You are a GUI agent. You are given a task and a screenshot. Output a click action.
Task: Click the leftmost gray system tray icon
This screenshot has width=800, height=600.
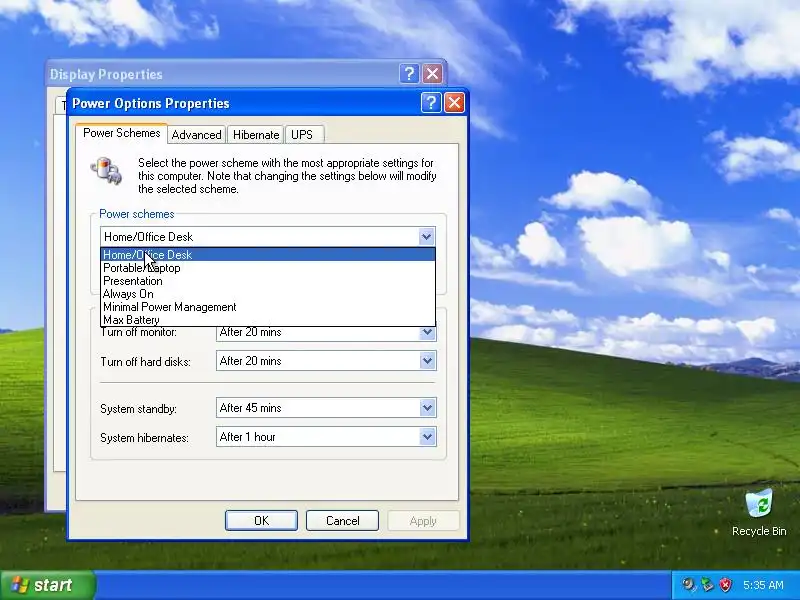(x=689, y=585)
